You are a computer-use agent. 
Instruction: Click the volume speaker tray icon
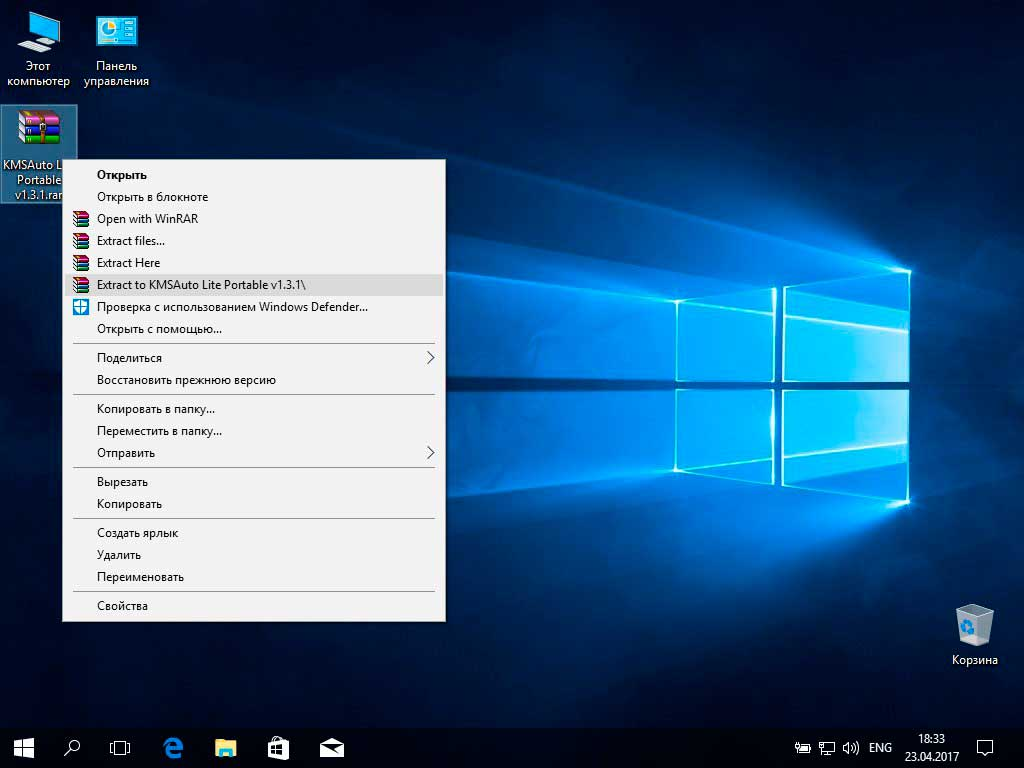coord(850,748)
